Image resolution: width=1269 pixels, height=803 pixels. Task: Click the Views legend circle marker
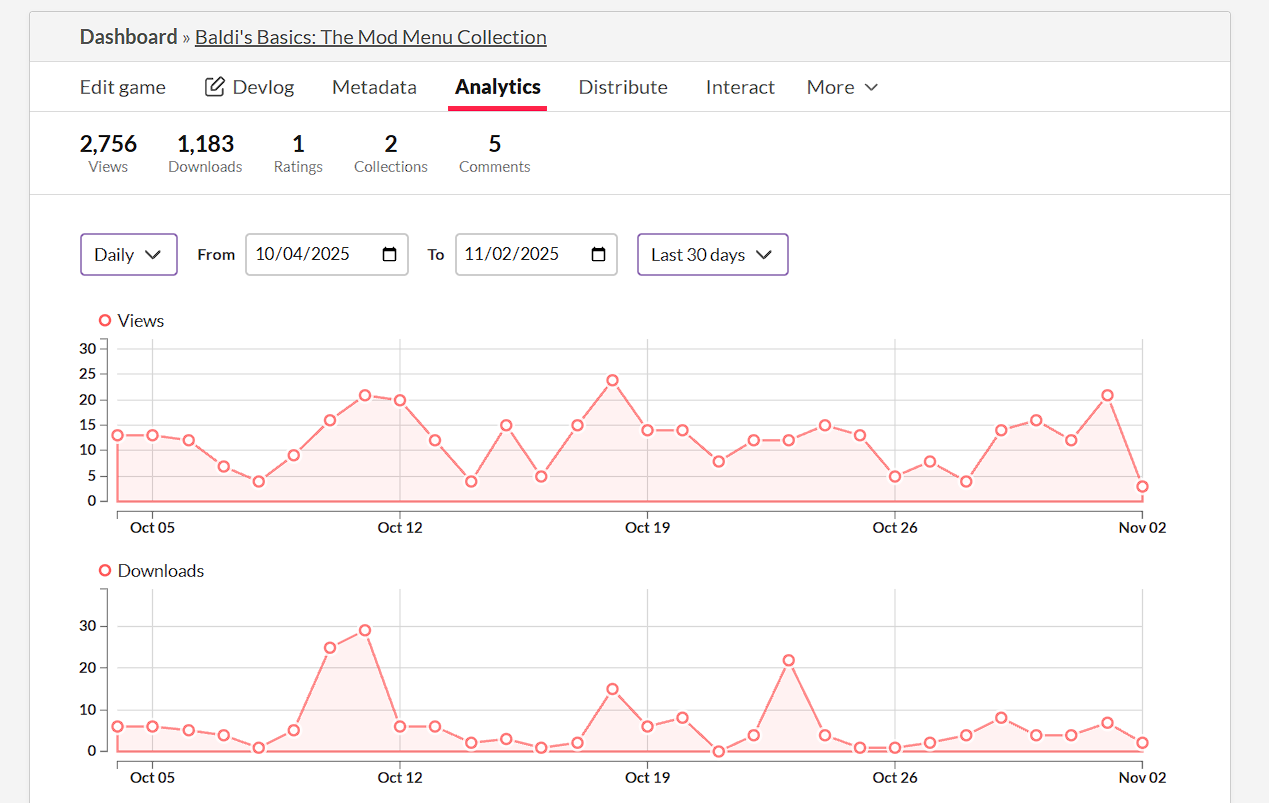[105, 320]
